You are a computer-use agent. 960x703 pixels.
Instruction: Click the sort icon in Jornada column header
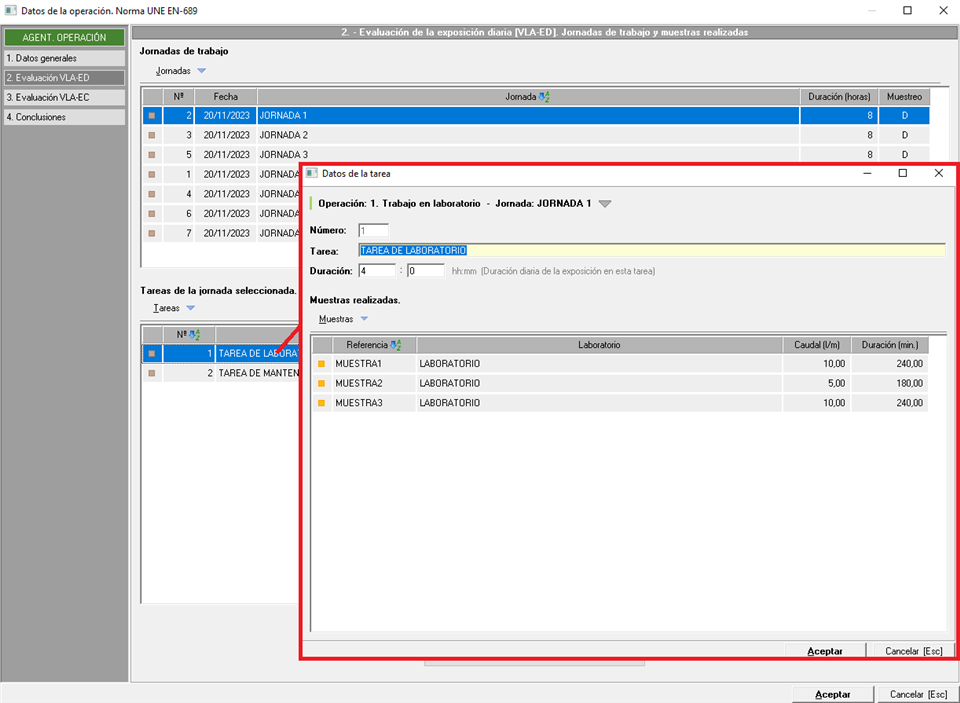click(x=544, y=97)
